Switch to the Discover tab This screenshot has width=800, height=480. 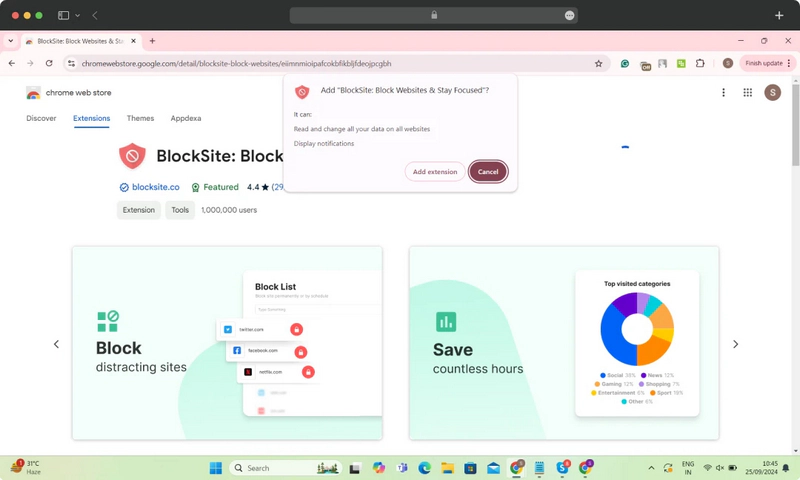coord(41,118)
